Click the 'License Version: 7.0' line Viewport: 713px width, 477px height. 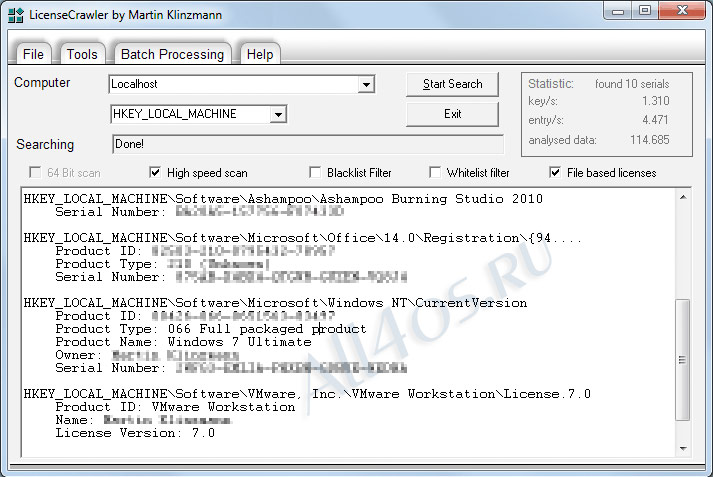[135, 433]
